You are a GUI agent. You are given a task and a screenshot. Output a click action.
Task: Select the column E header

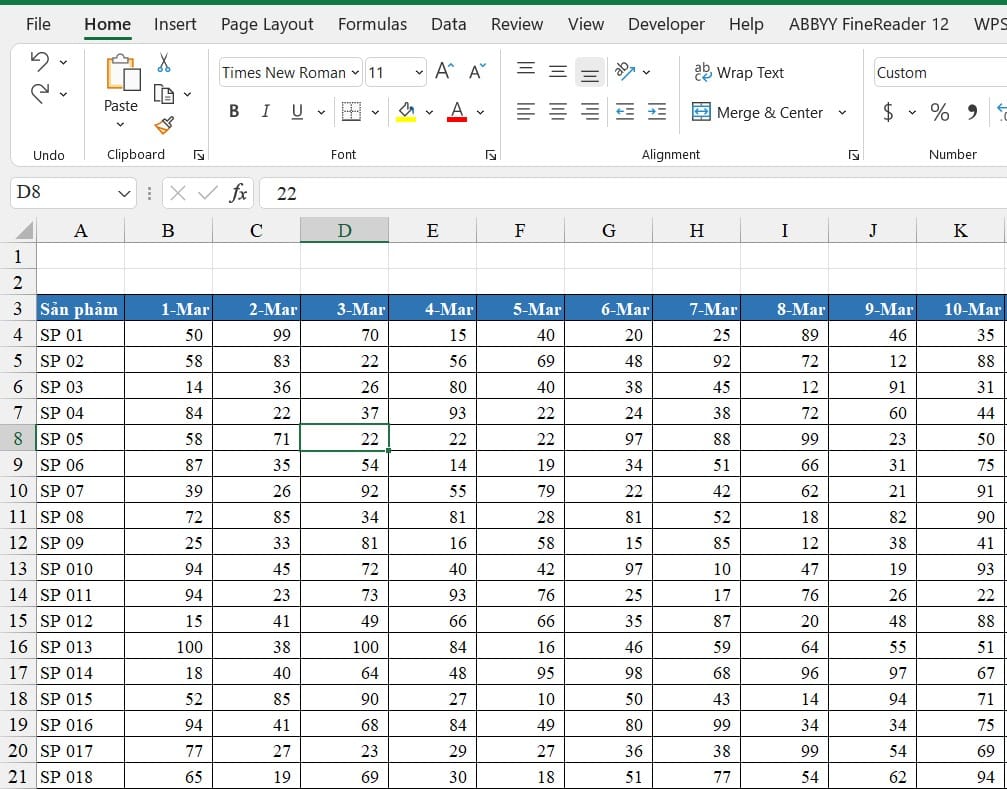pyautogui.click(x=432, y=230)
